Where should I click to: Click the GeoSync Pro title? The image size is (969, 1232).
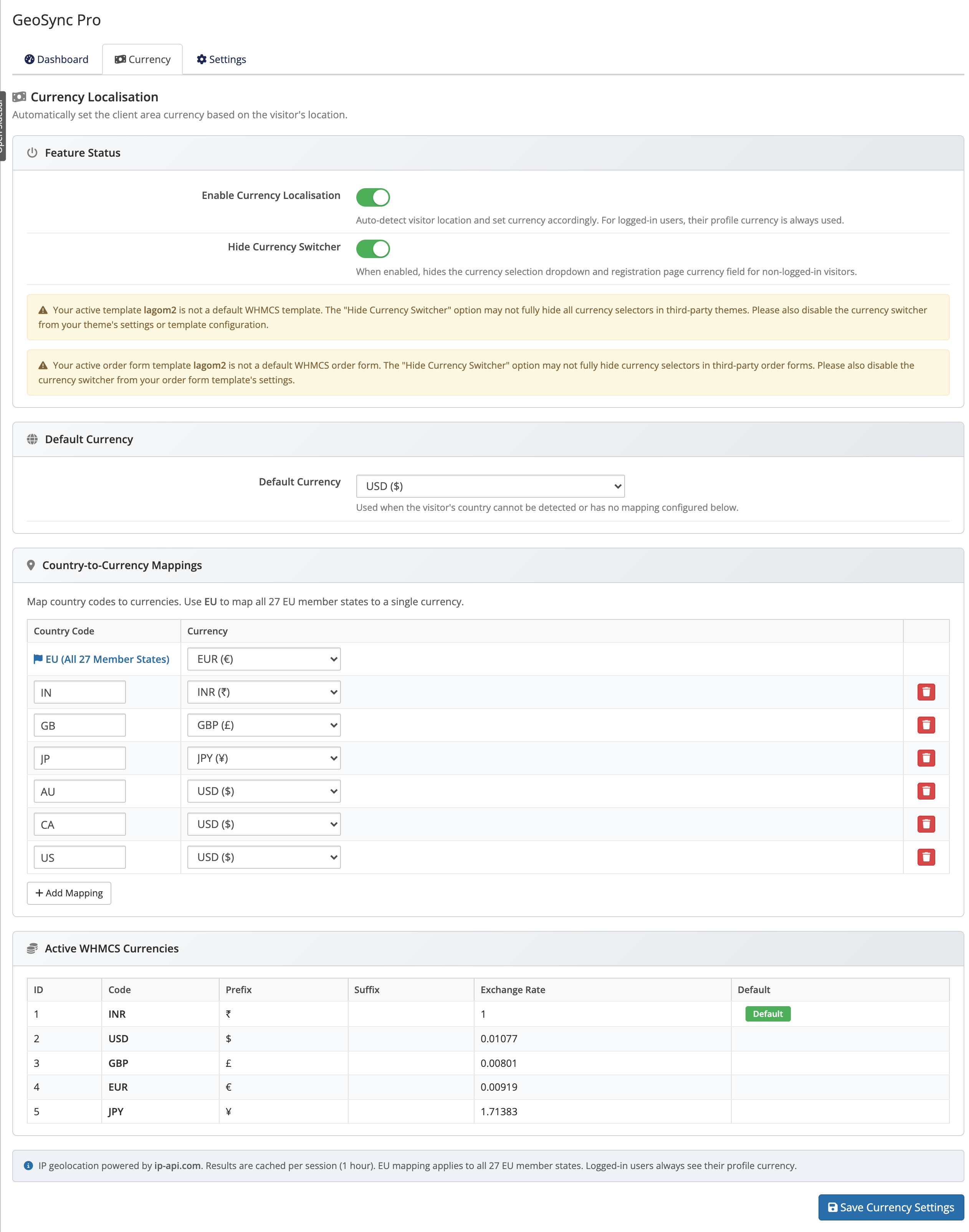coord(57,20)
